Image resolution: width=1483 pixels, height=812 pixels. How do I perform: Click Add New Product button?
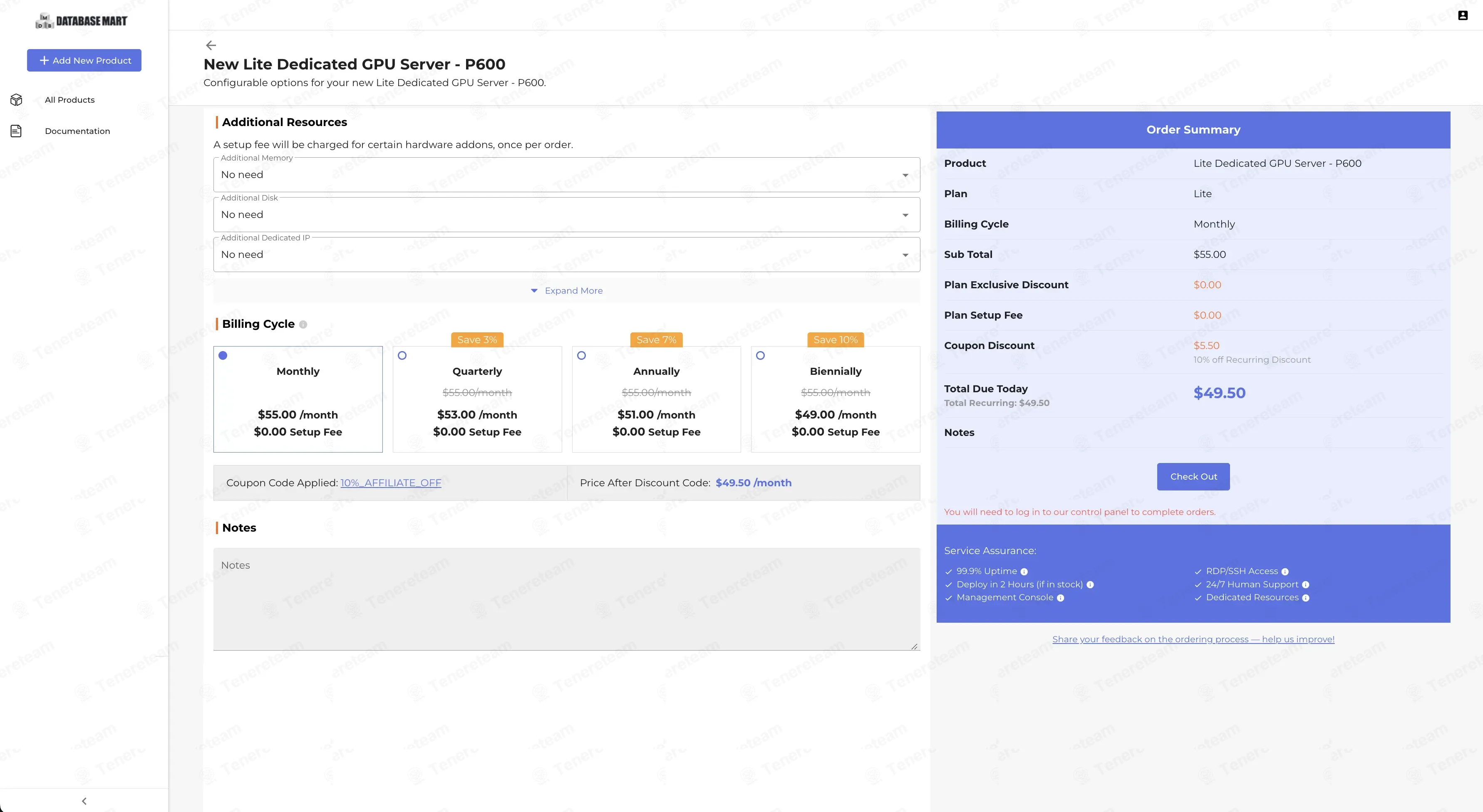tap(84, 60)
